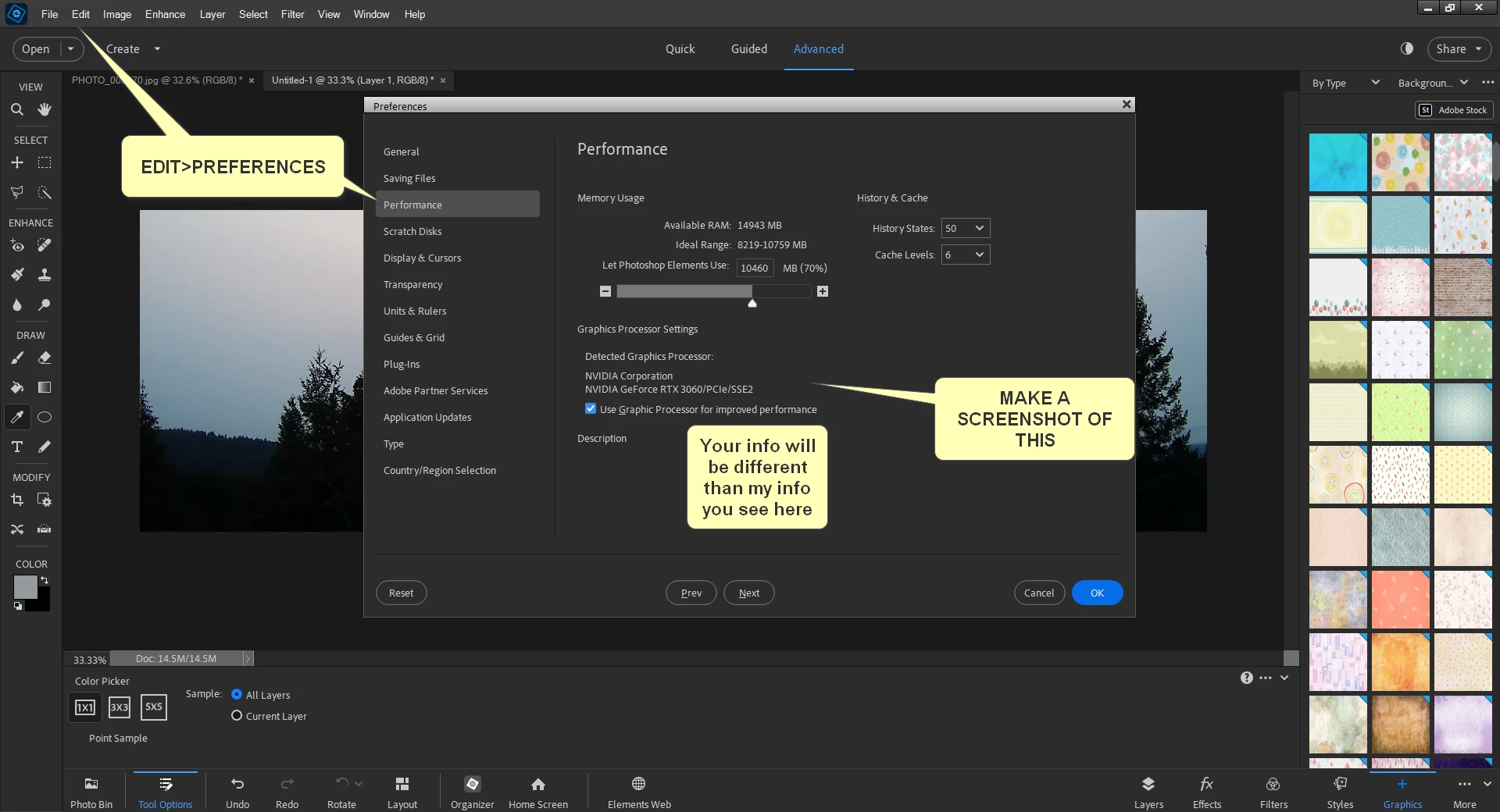Select the Hand tool

[x=45, y=109]
